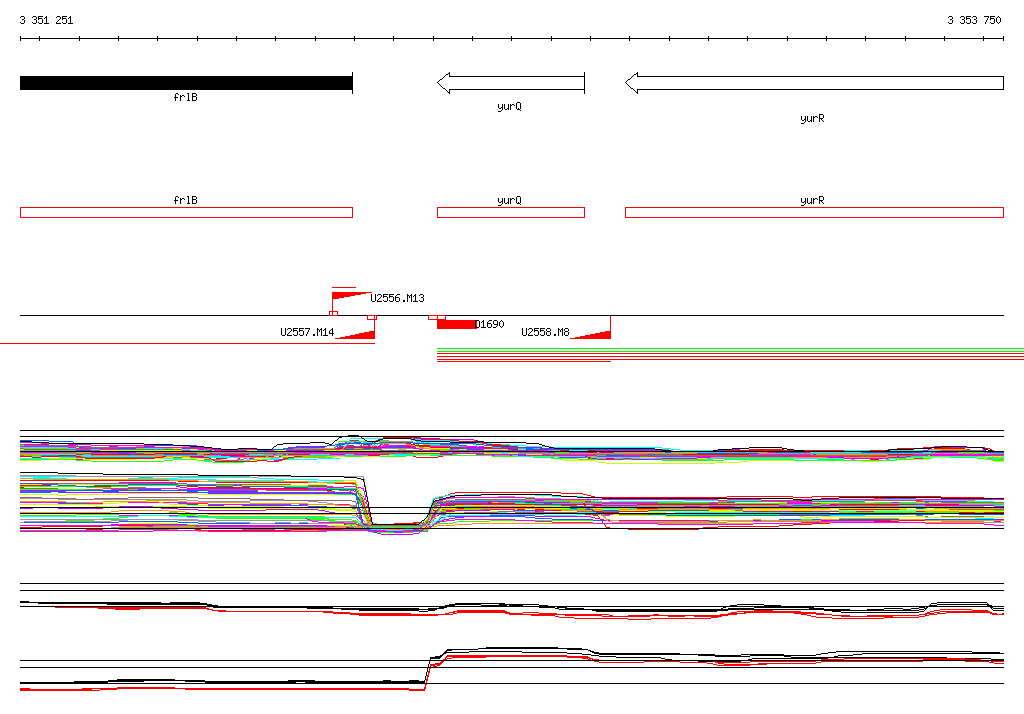This screenshot has height=714, width=1024.
Task: Select the red wedge marker beside U2558.M8
Action: pyautogui.click(x=591, y=334)
